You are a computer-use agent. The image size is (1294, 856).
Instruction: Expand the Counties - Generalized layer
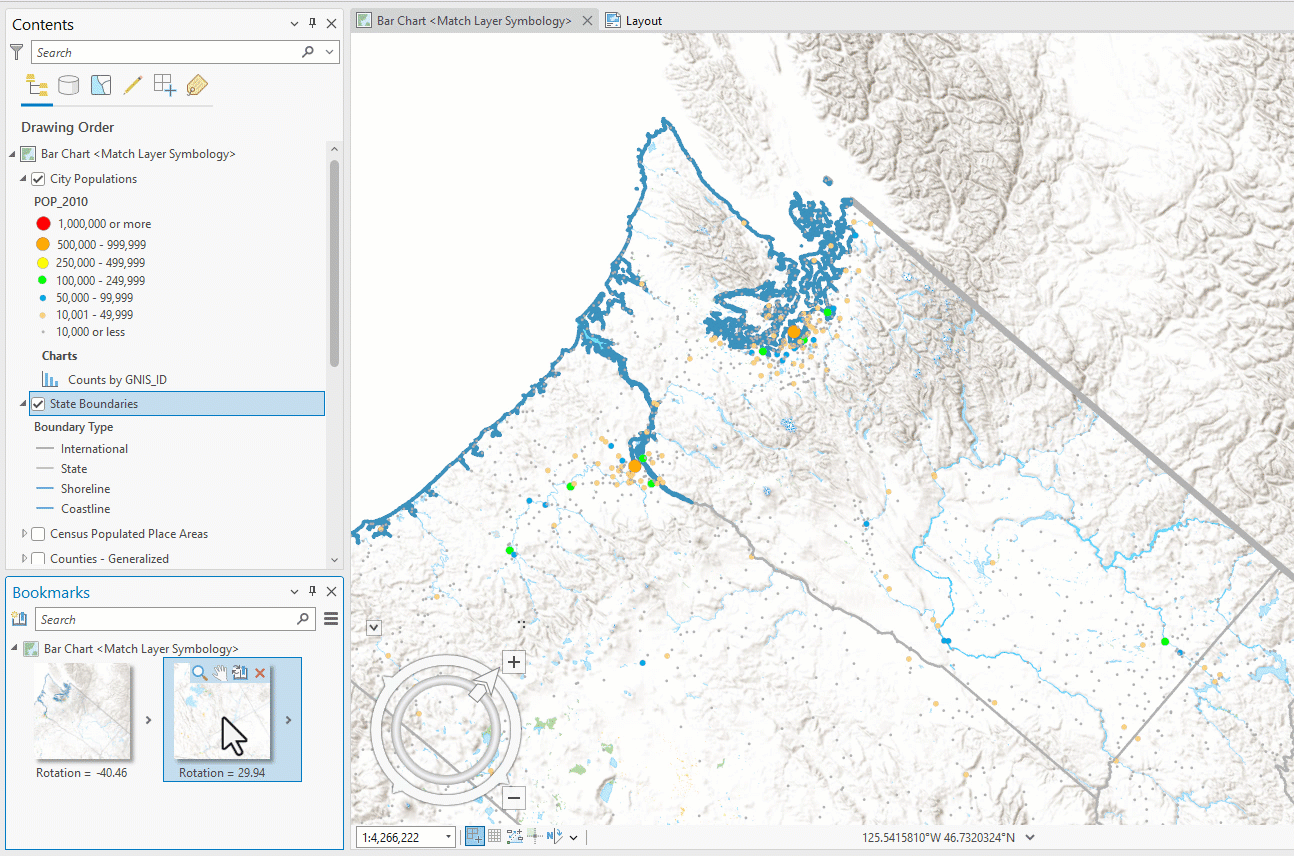(24, 558)
